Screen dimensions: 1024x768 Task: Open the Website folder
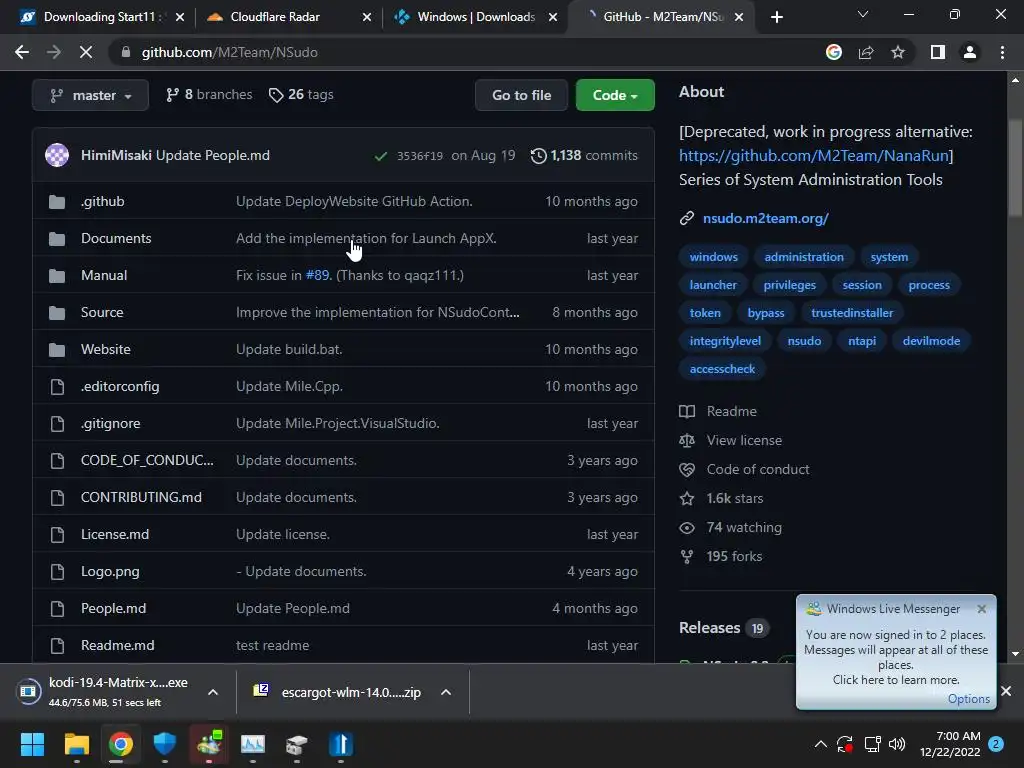coord(106,349)
